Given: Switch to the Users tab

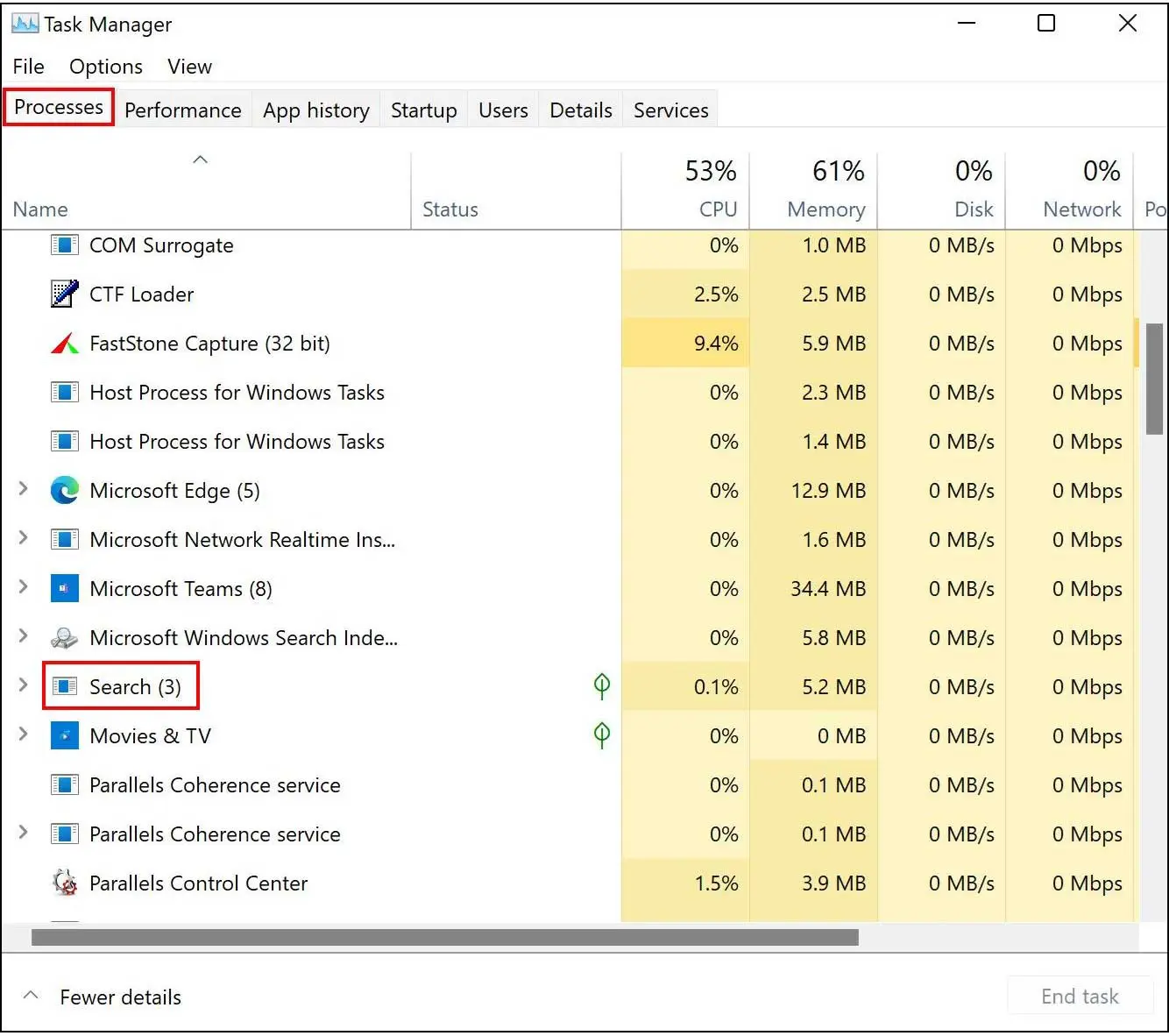Looking at the screenshot, I should tap(503, 110).
